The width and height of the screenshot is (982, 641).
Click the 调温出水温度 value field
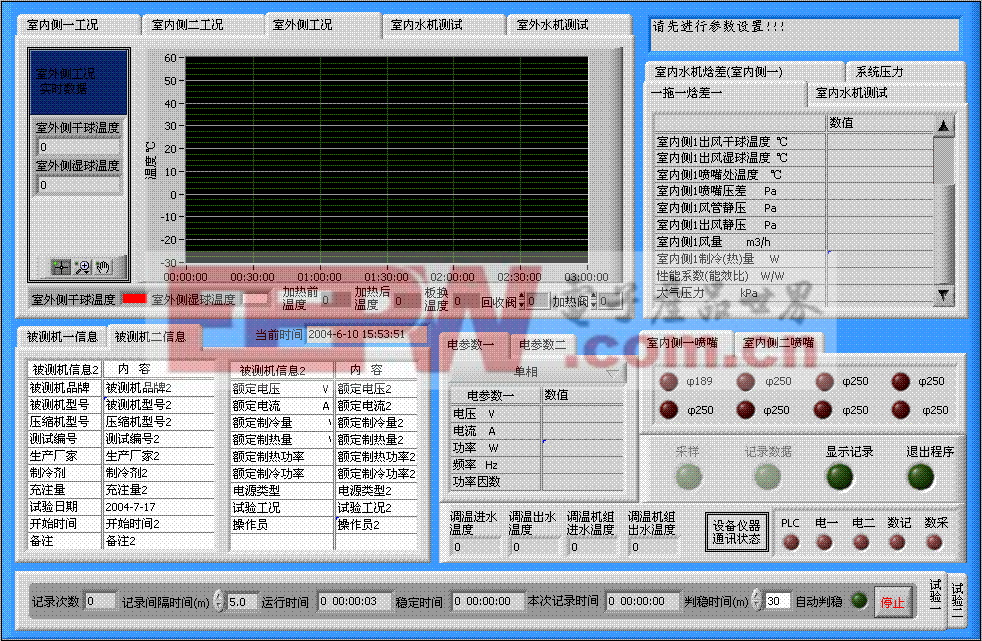[533, 546]
